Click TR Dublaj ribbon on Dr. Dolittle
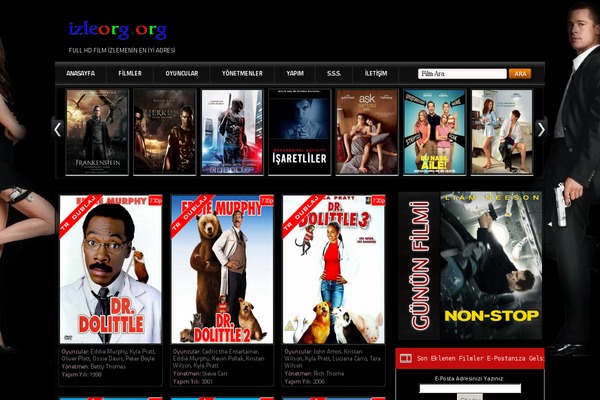600x400 pixels. (78, 215)
